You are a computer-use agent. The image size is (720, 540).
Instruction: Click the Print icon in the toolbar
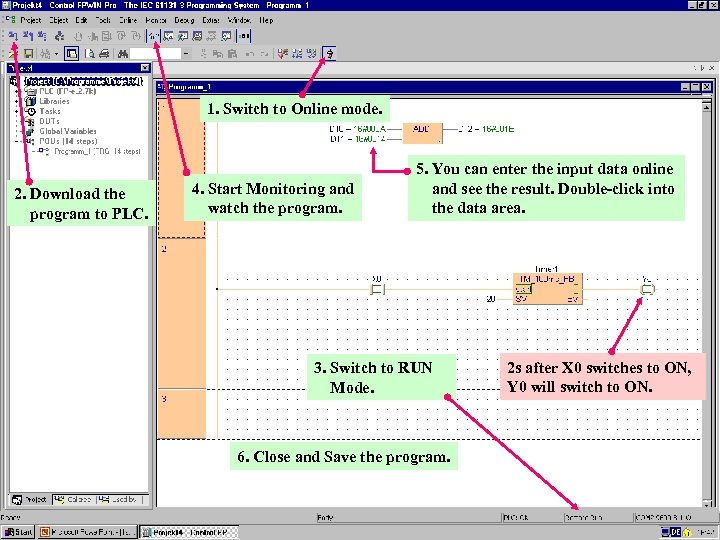104,54
